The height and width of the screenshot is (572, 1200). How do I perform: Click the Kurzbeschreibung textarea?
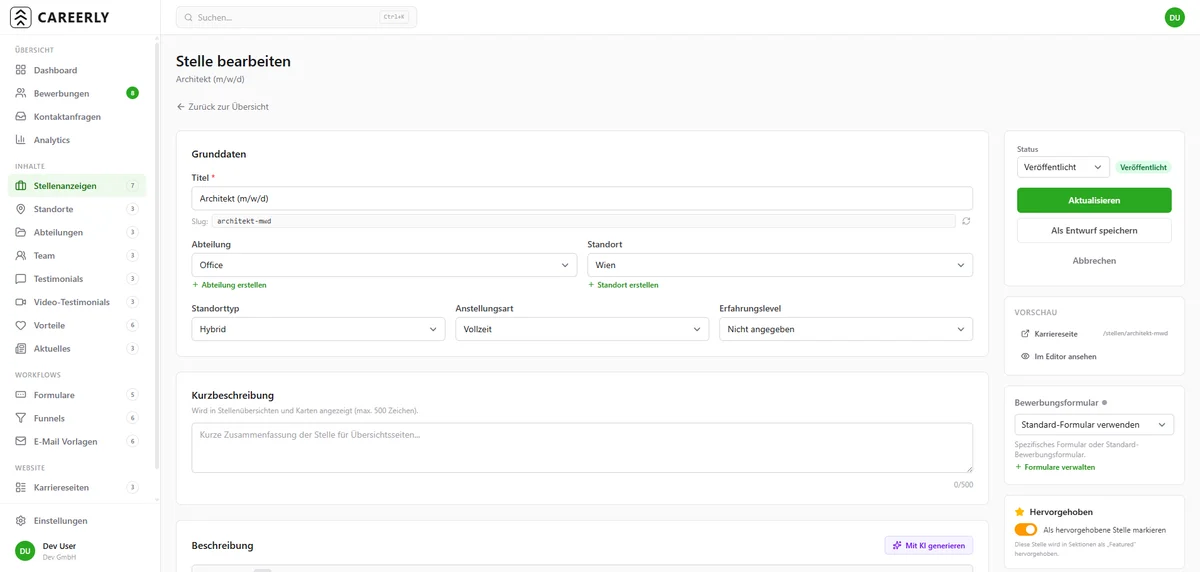pos(582,447)
